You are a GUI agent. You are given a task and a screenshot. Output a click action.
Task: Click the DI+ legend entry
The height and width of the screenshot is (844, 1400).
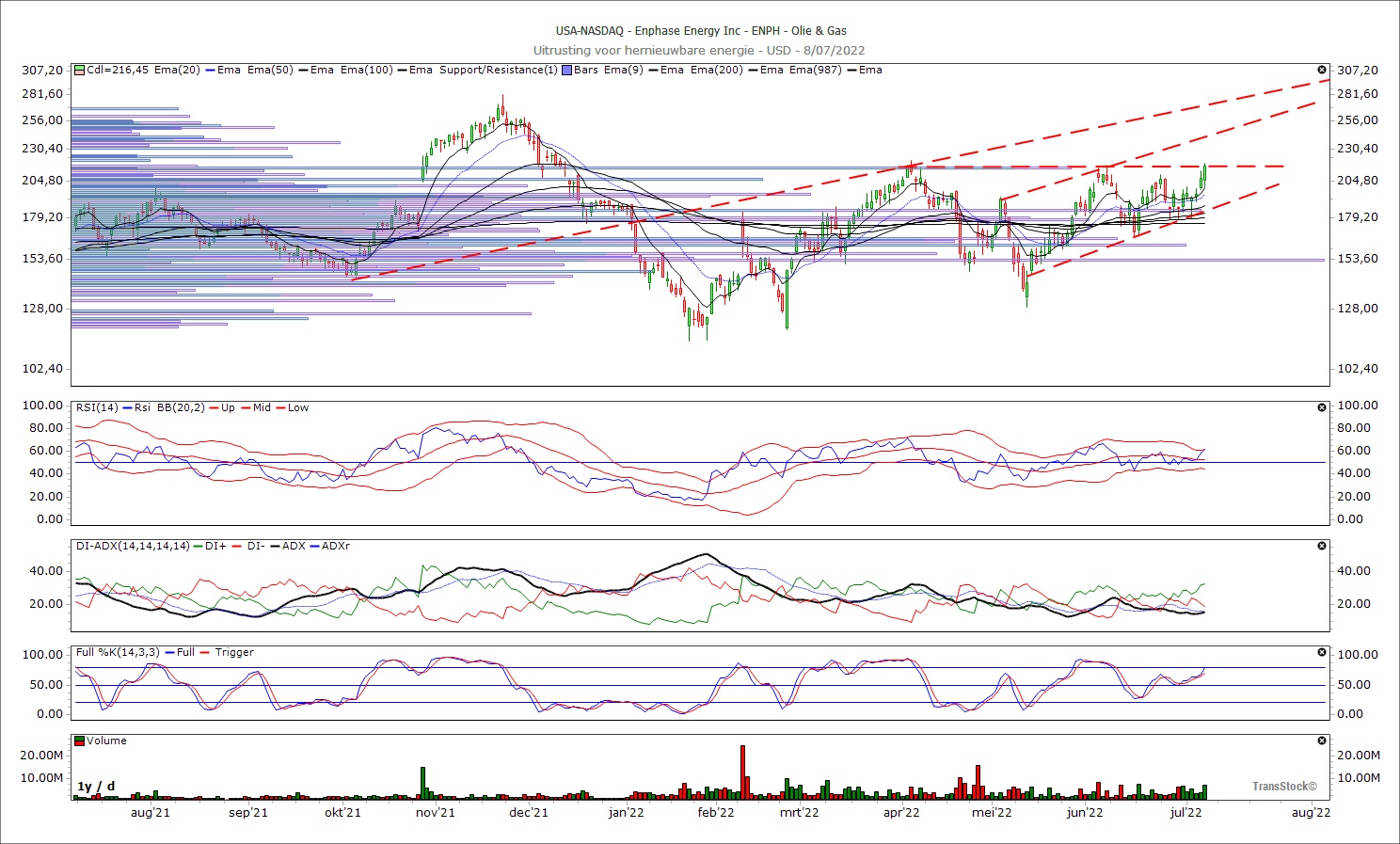tap(209, 546)
